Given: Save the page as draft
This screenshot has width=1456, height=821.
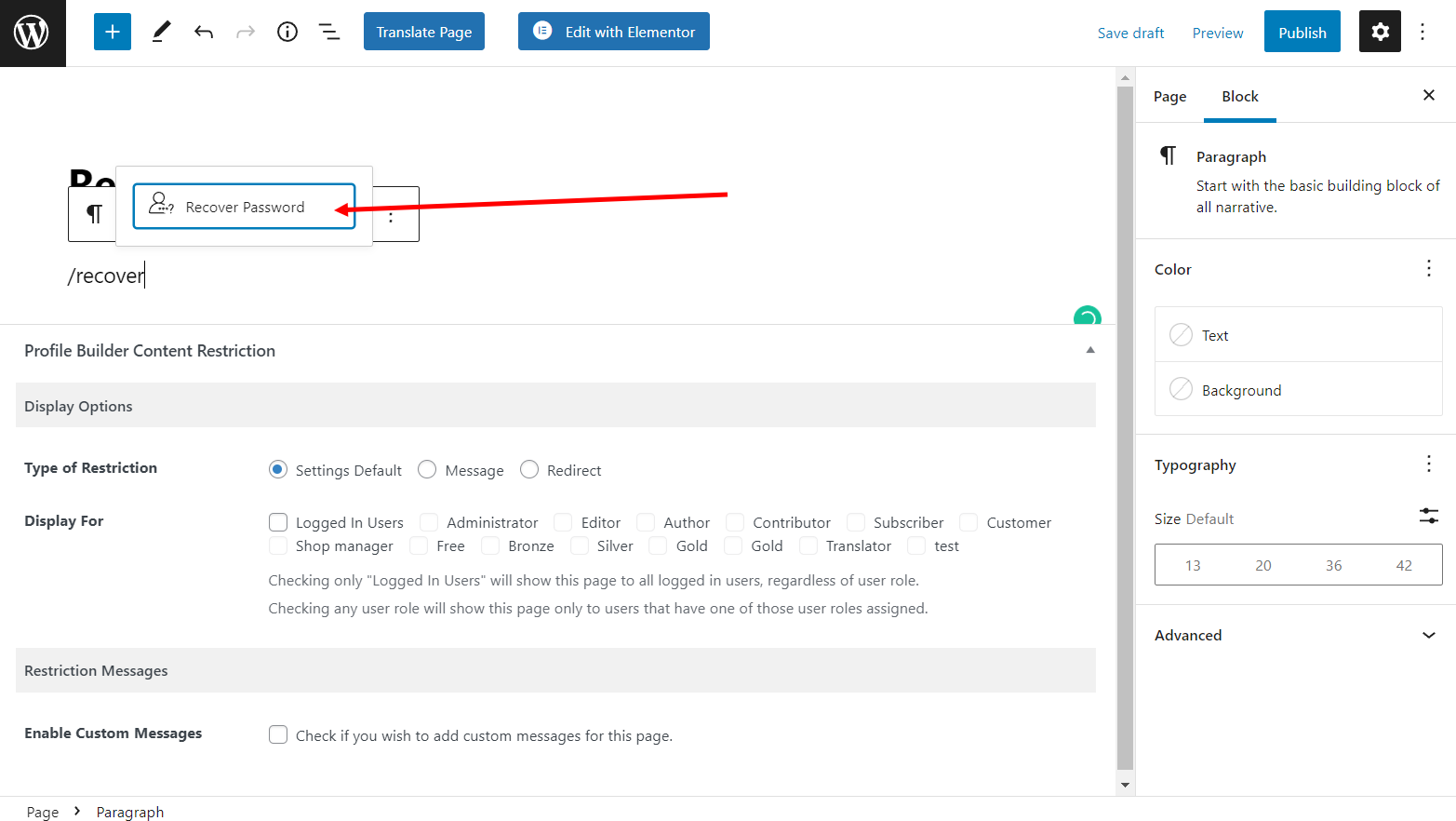Looking at the screenshot, I should pyautogui.click(x=1130, y=33).
